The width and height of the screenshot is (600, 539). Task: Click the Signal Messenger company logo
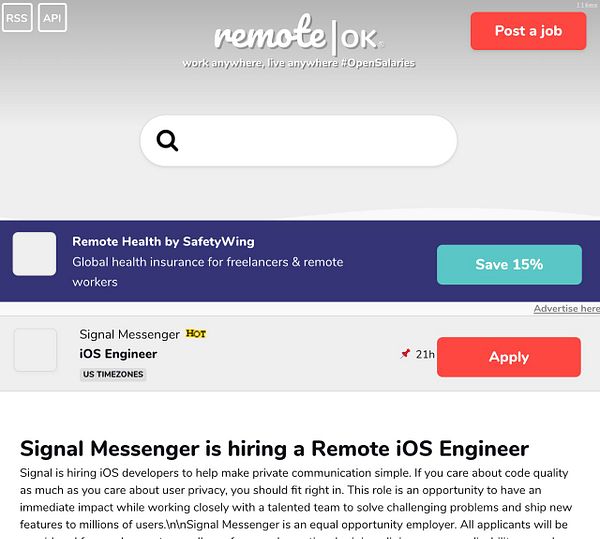pyautogui.click(x=36, y=350)
